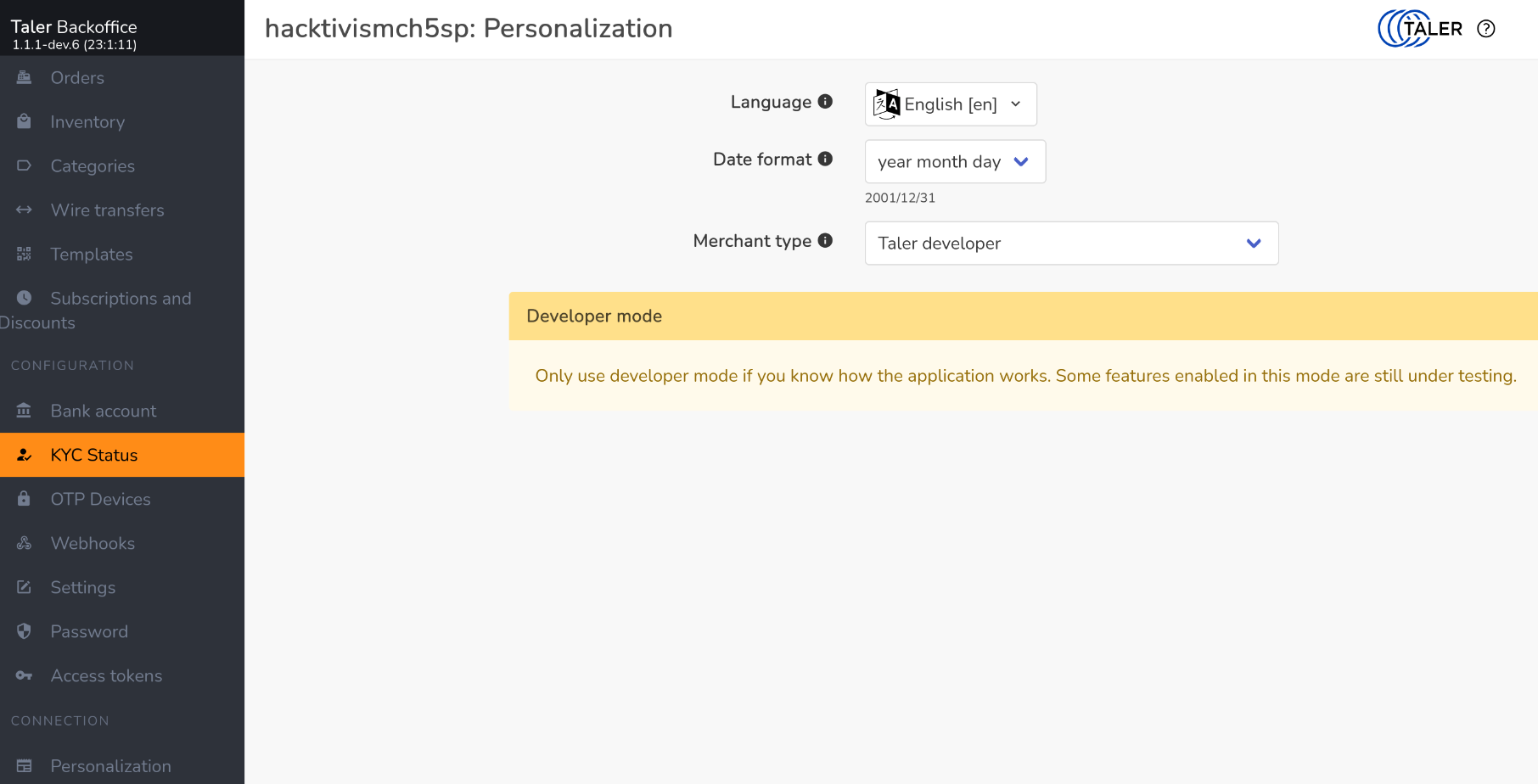Expand the Date format dropdown
This screenshot has height=784, width=1538.
click(x=955, y=161)
